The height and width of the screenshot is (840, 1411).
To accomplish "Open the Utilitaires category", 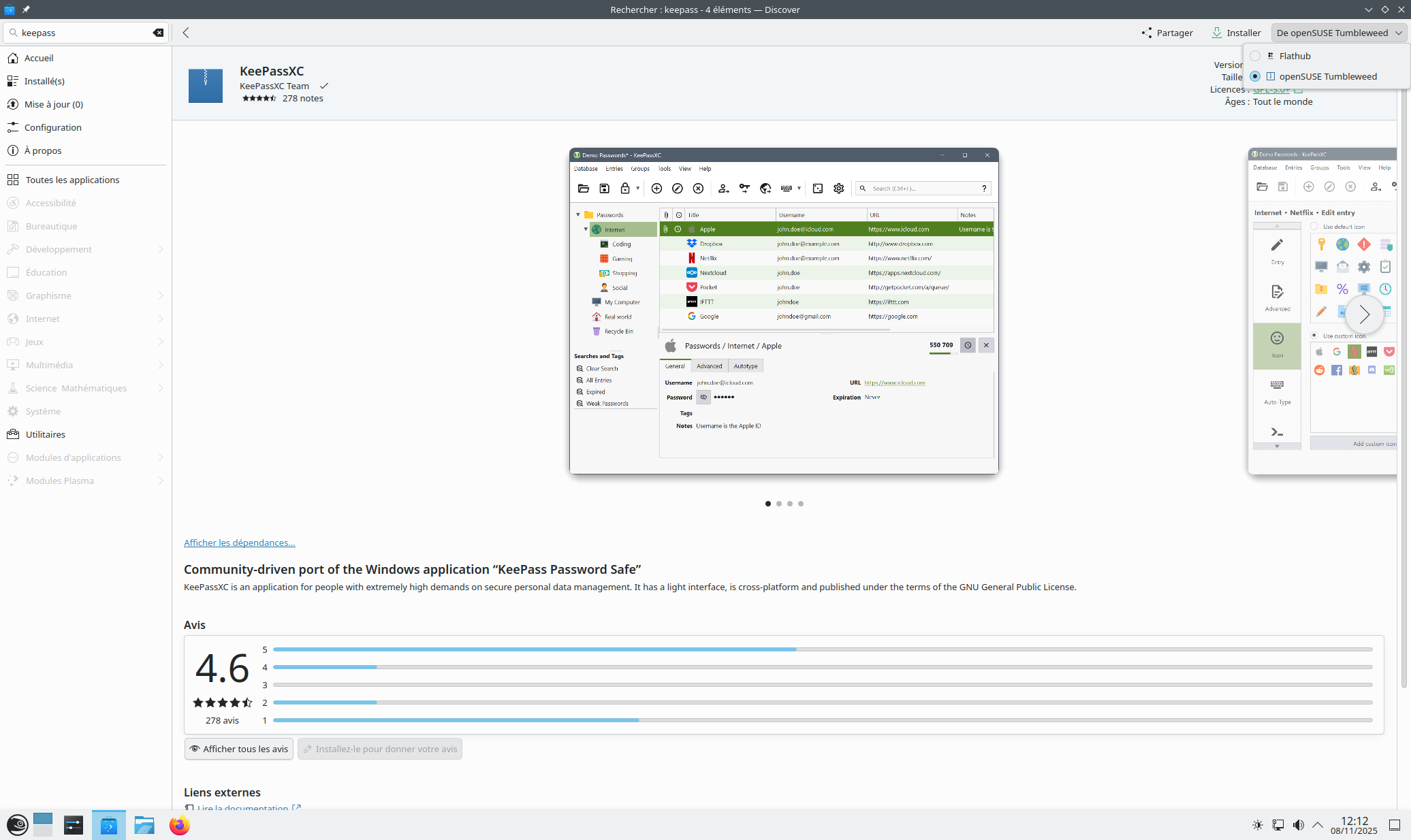I will (x=45, y=434).
